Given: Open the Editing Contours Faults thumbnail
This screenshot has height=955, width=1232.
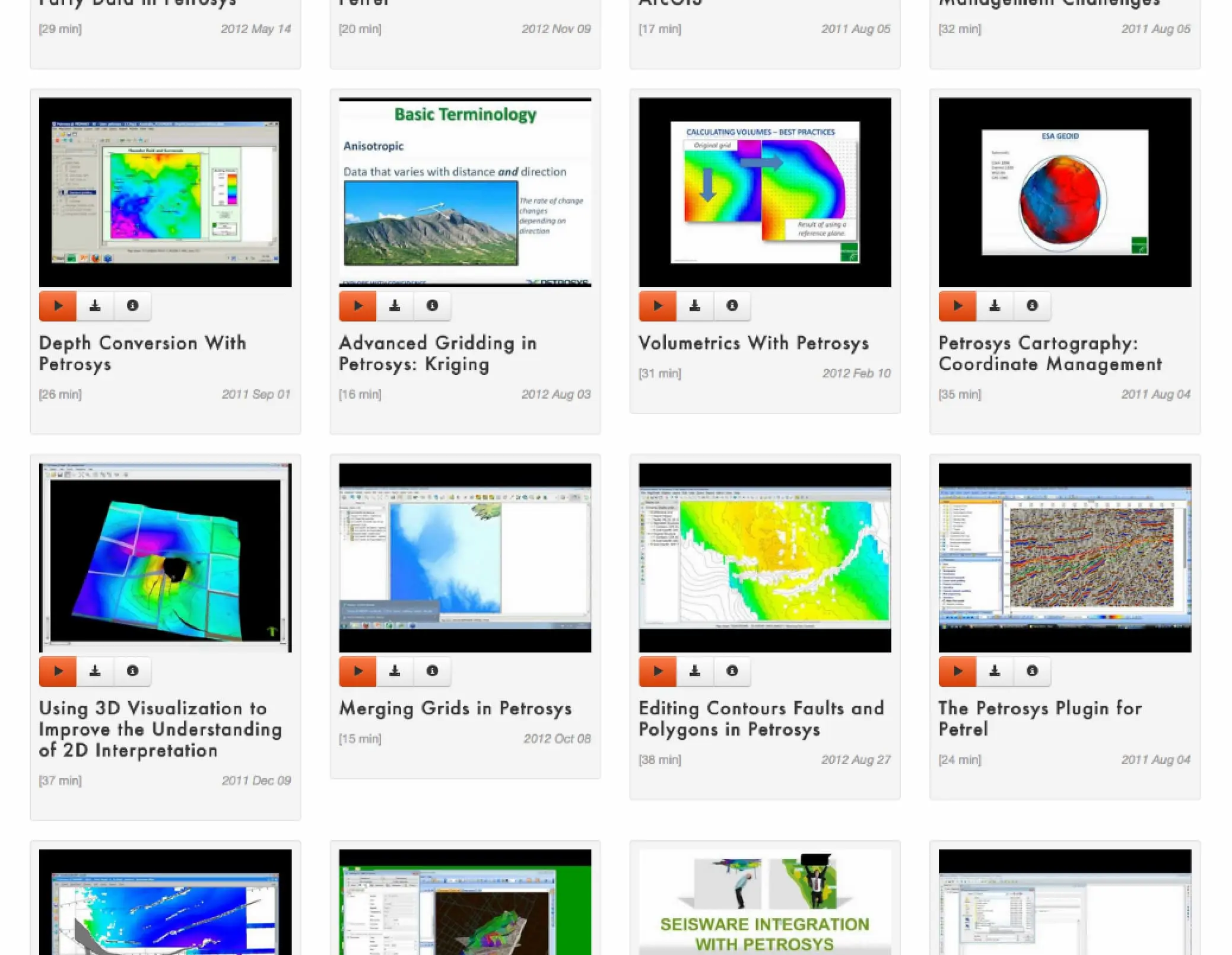Looking at the screenshot, I should coord(765,558).
